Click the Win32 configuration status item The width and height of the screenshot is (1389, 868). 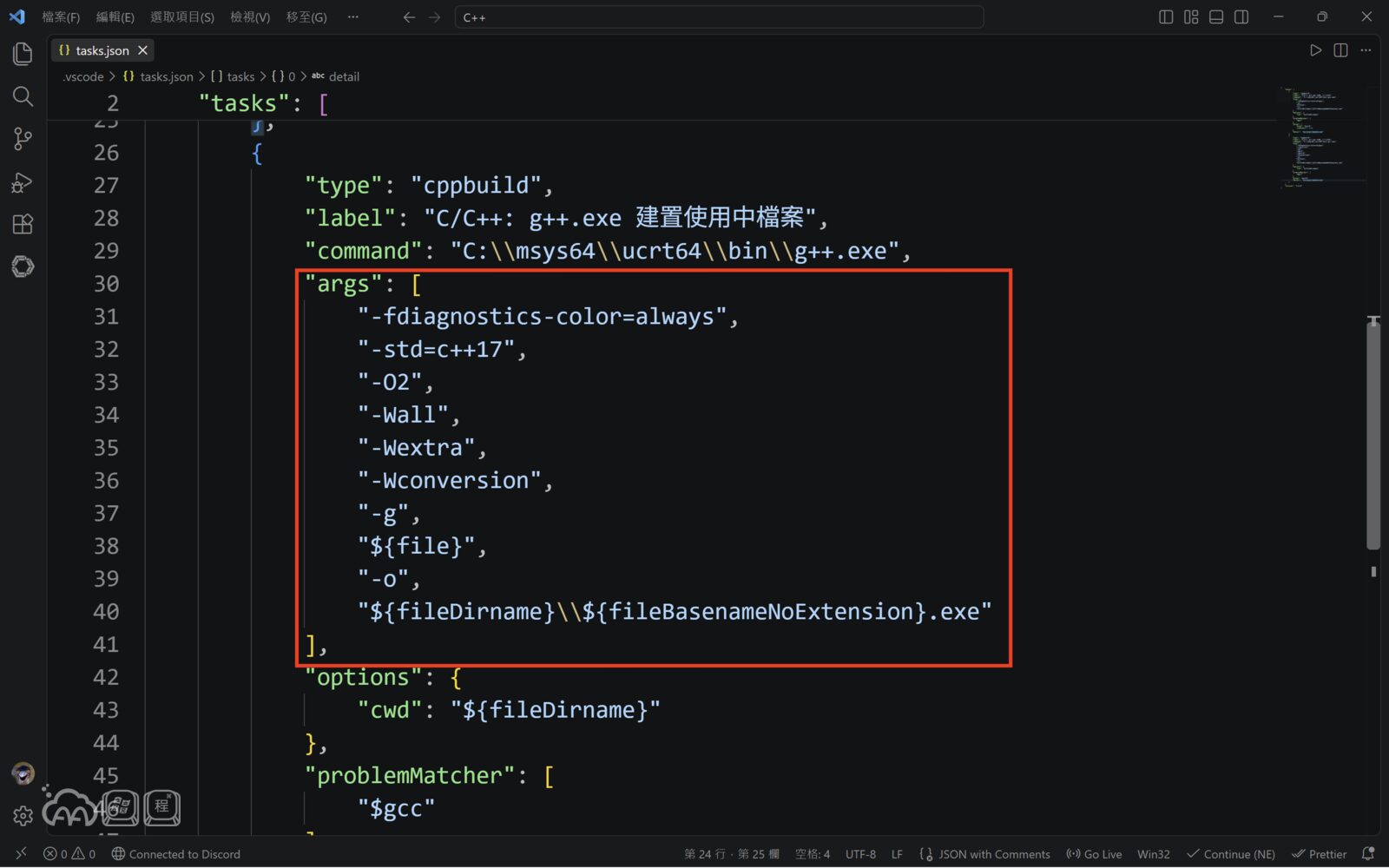1154,854
